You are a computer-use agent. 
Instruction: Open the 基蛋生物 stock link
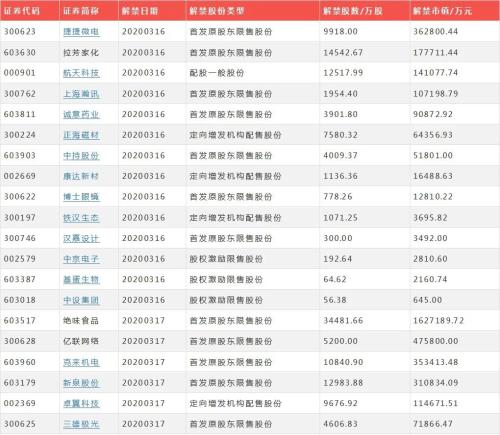click(81, 279)
